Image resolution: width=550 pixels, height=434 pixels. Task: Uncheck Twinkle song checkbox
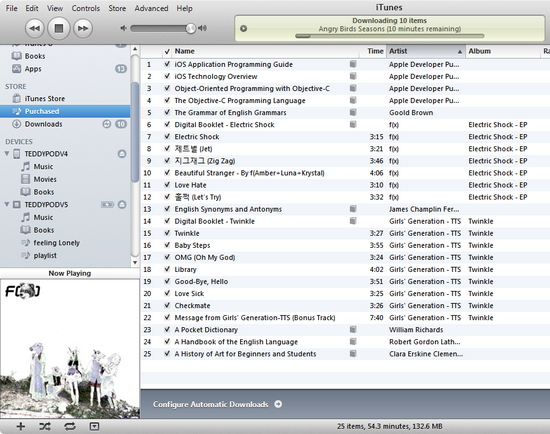pyautogui.click(x=167, y=233)
